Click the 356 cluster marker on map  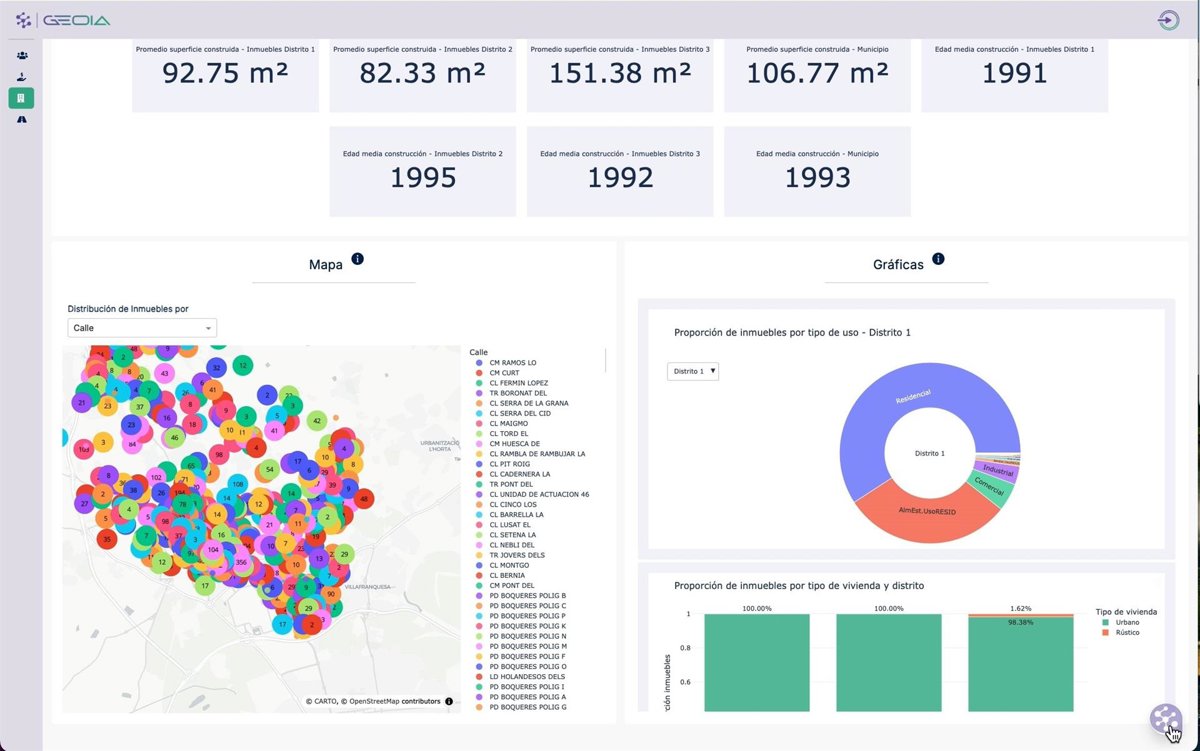click(241, 563)
